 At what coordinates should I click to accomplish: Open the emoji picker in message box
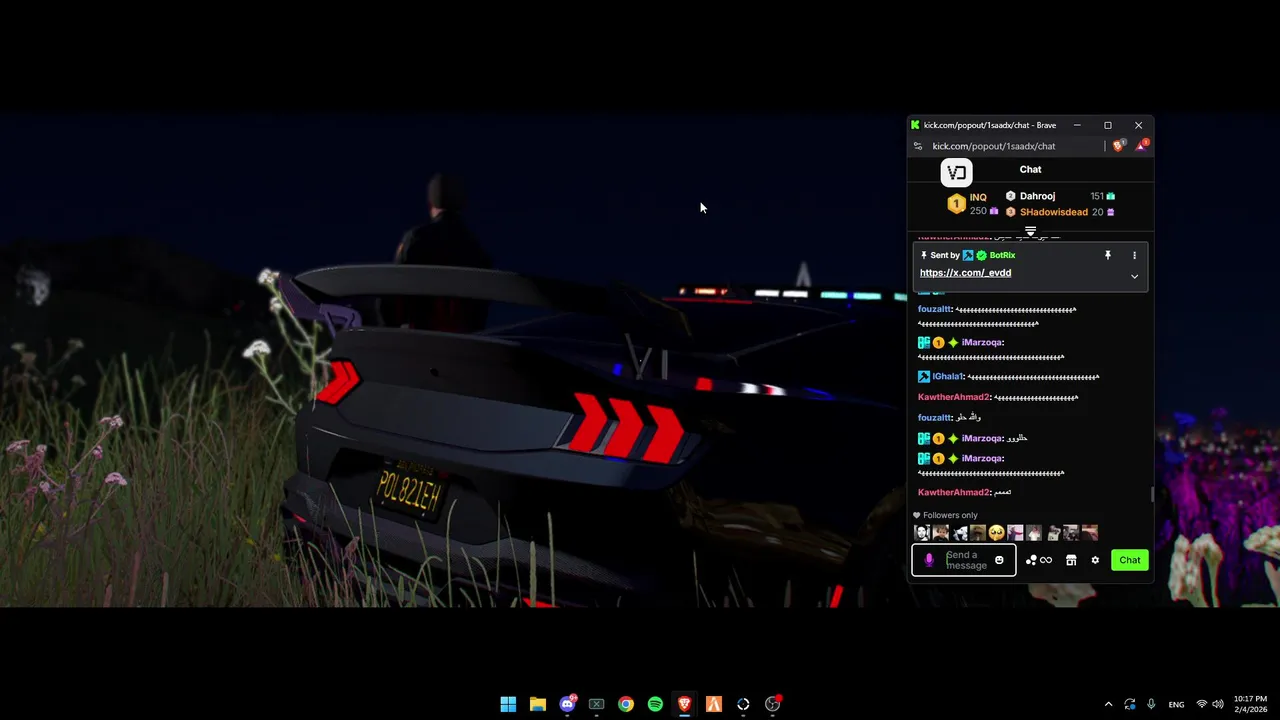[999, 560]
